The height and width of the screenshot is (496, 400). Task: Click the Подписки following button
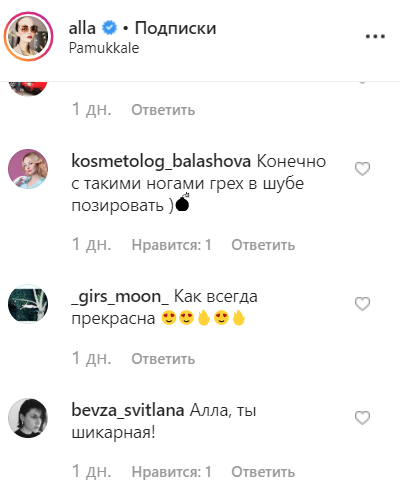pyautogui.click(x=175, y=28)
